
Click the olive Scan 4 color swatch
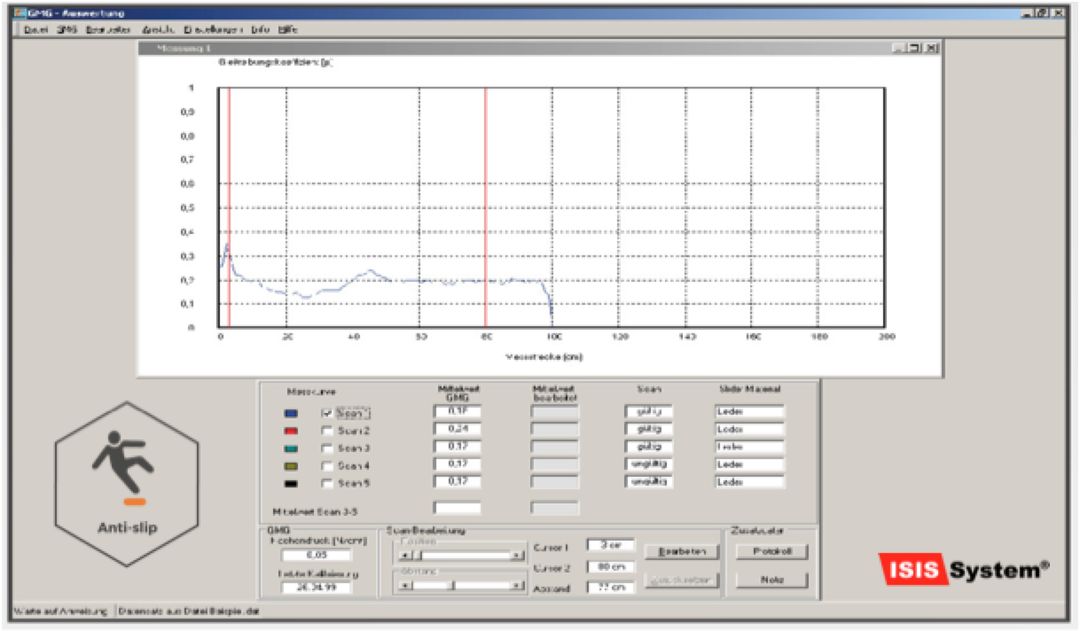point(291,466)
